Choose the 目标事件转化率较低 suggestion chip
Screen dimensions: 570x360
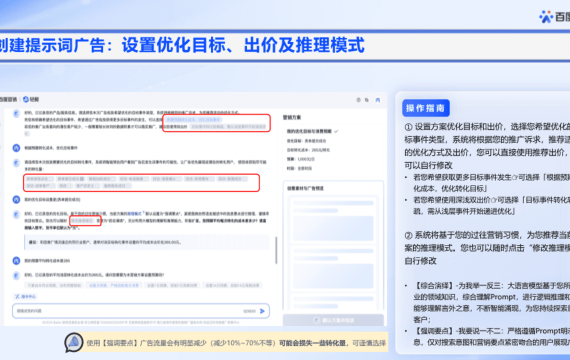tap(229, 127)
